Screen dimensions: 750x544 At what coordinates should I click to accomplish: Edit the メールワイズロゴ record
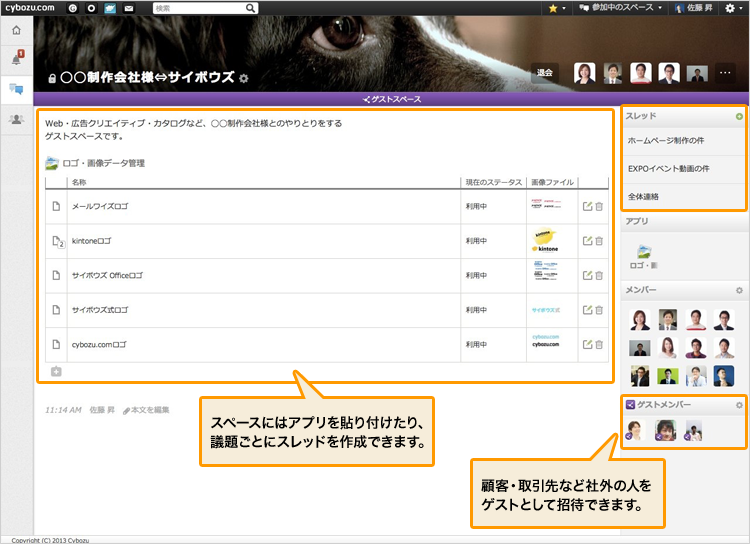pyautogui.click(x=587, y=206)
